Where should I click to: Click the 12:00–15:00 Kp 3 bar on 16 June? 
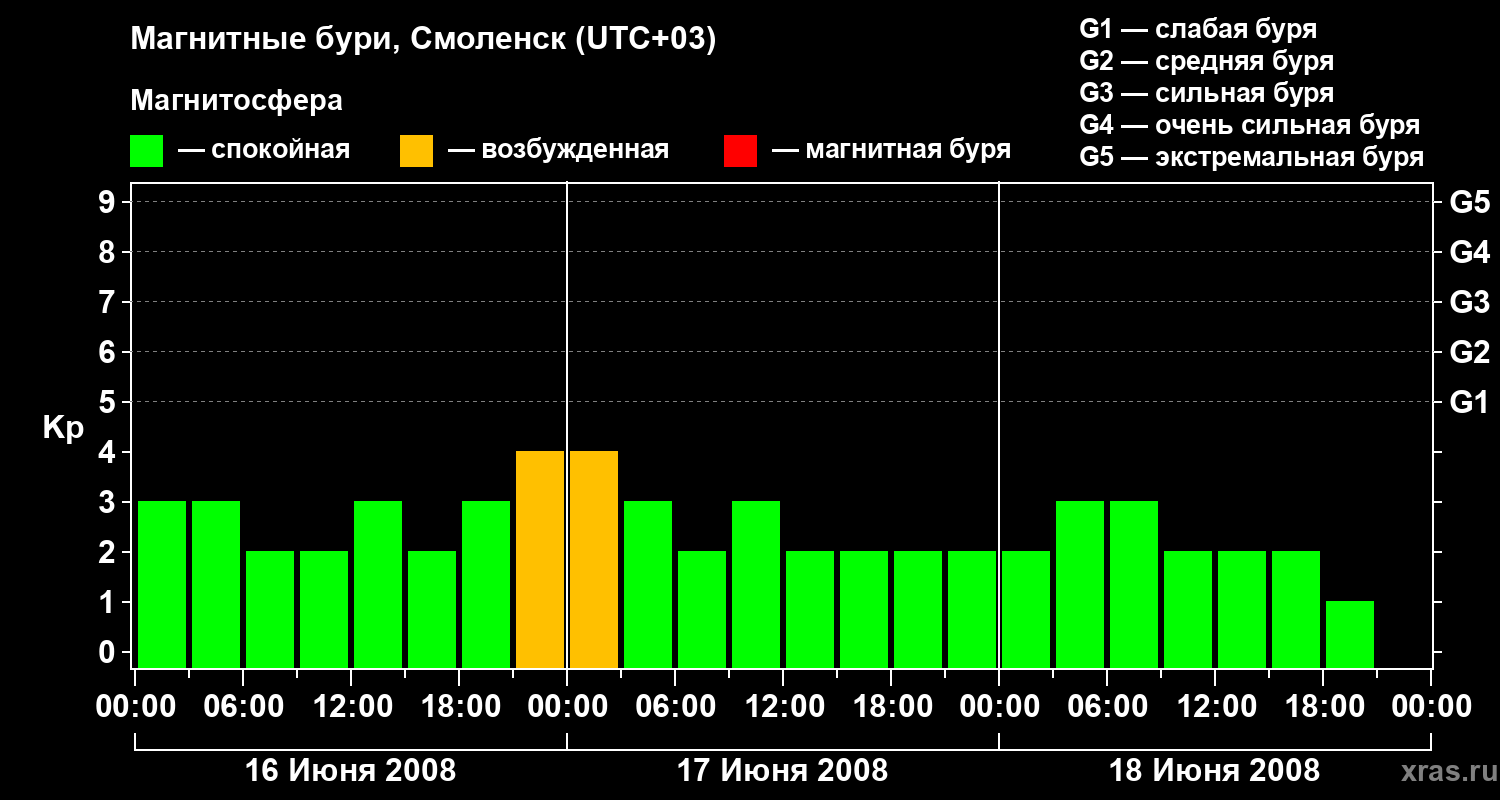378,584
